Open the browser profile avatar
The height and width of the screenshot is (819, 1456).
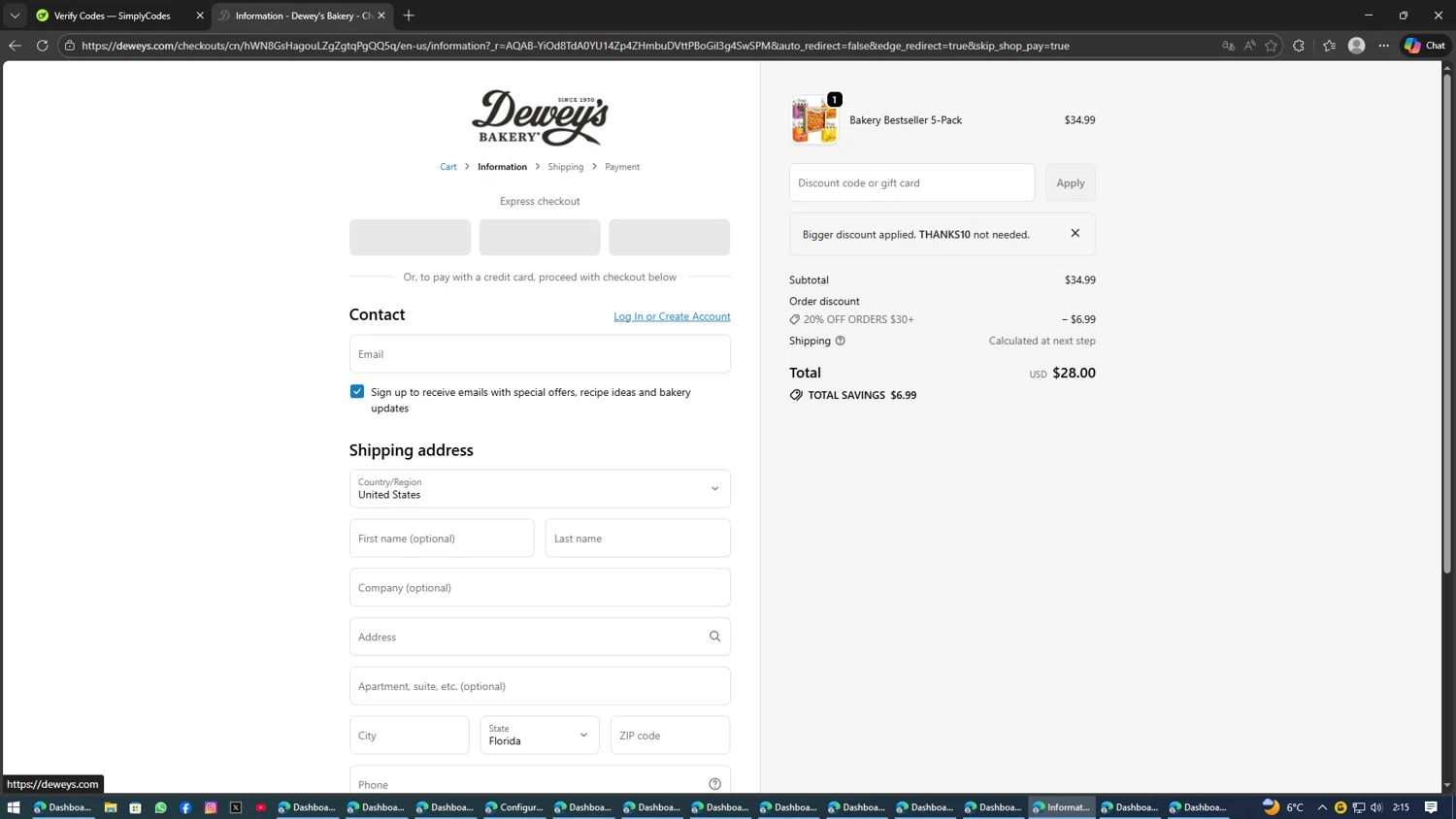click(x=1357, y=46)
